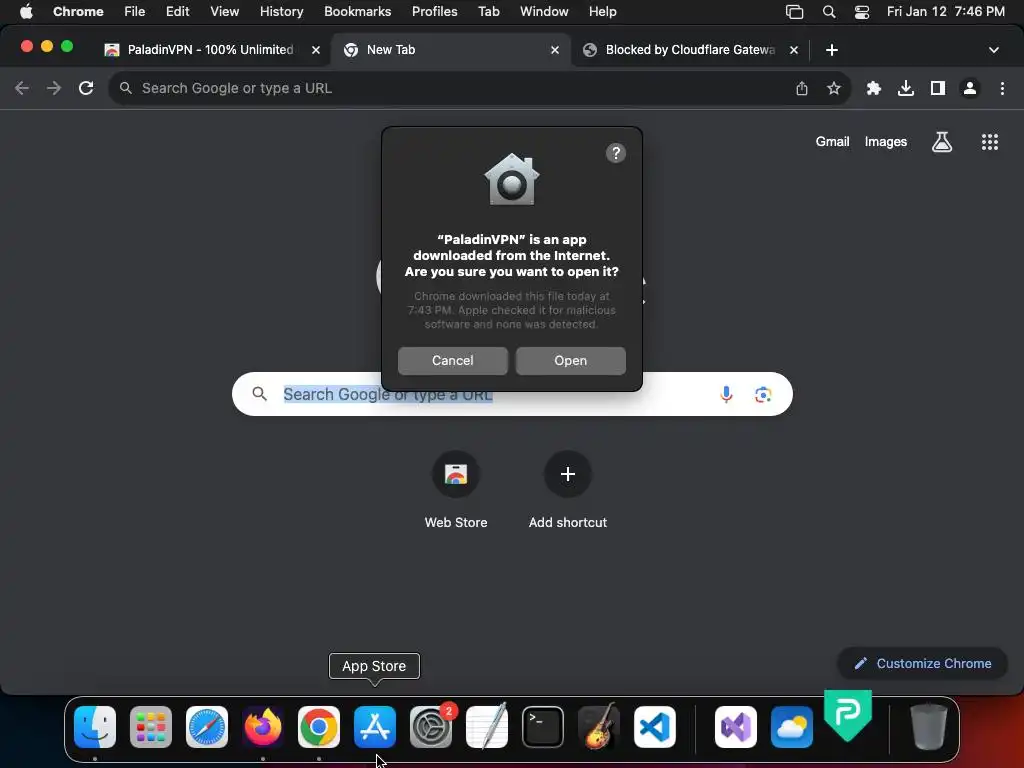Open the screen mirroring menu bar icon

[x=794, y=12]
